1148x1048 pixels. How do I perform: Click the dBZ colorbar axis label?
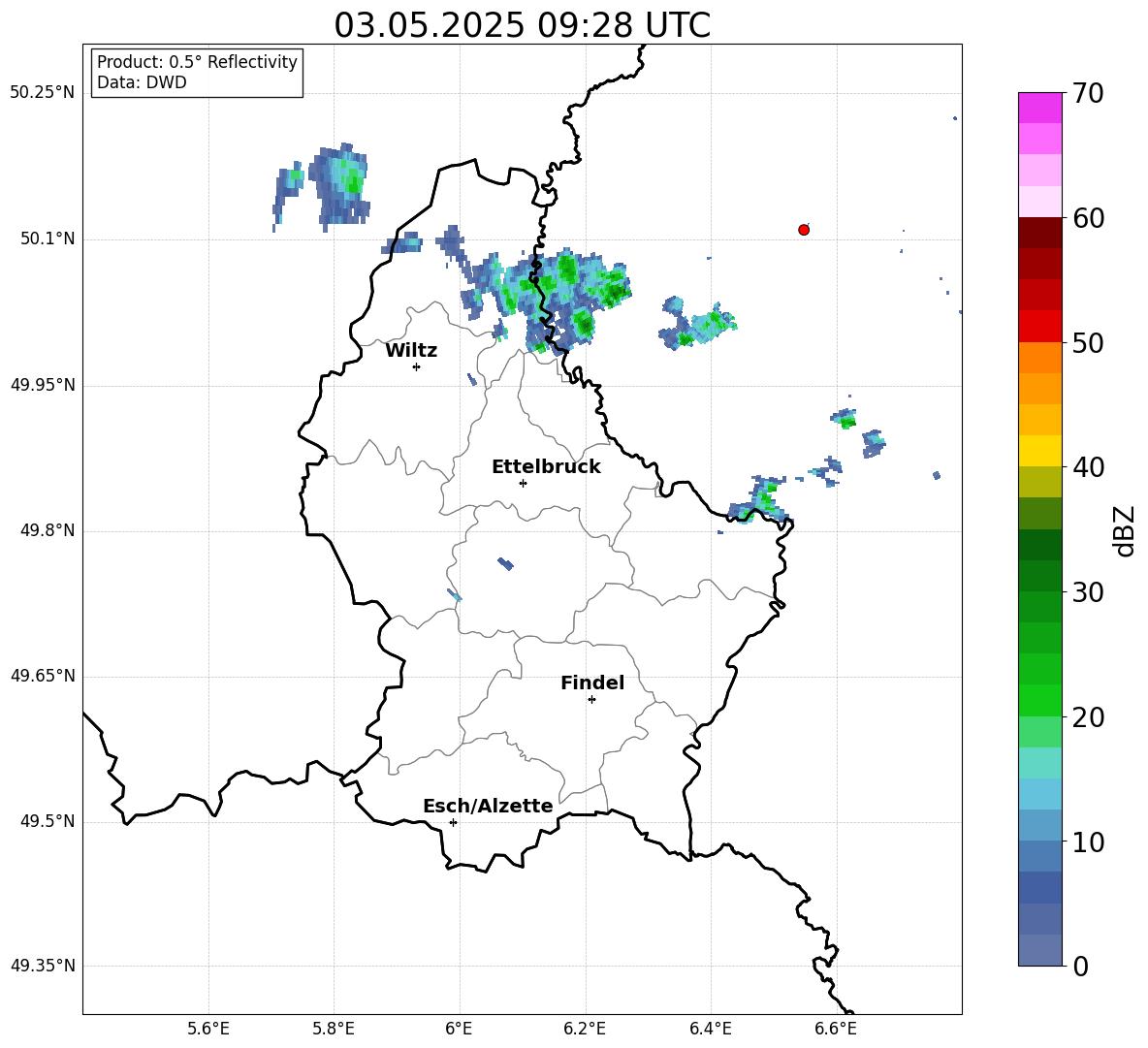point(1126,530)
